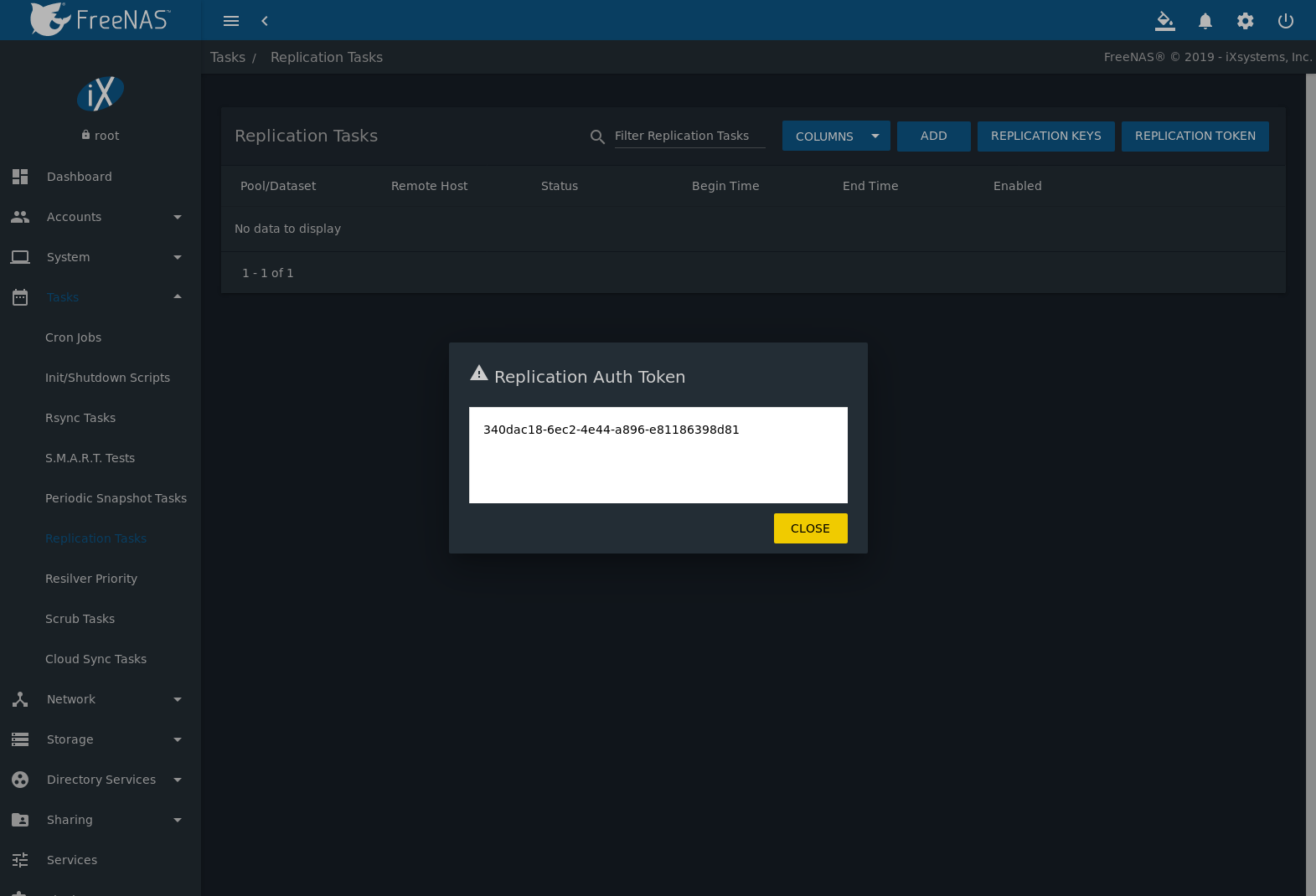Viewport: 1316px width, 896px height.
Task: Expand the Directory Services arrow
Action: 178,780
